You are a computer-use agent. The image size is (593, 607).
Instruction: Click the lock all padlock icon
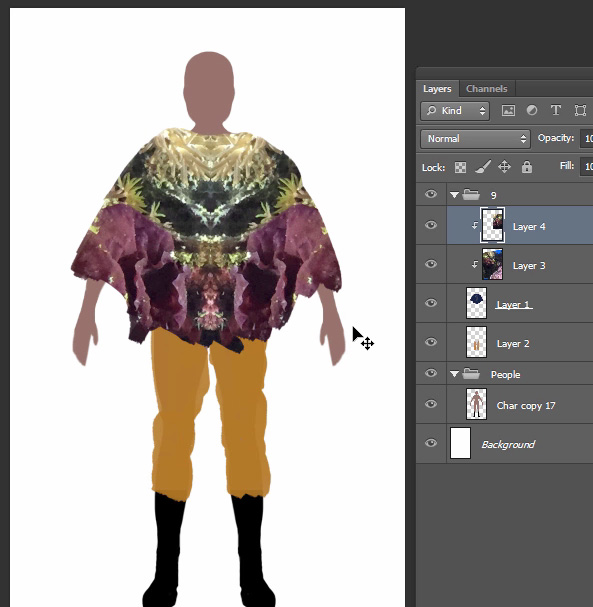click(x=526, y=167)
